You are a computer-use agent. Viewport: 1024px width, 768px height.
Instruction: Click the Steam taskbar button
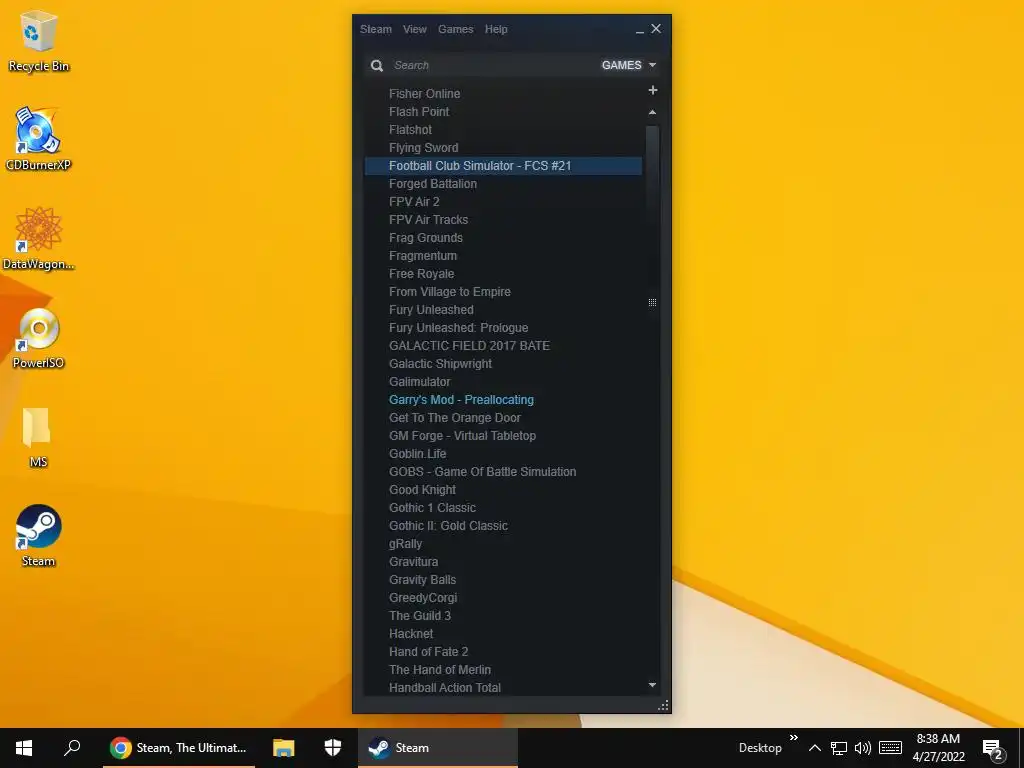pos(438,748)
